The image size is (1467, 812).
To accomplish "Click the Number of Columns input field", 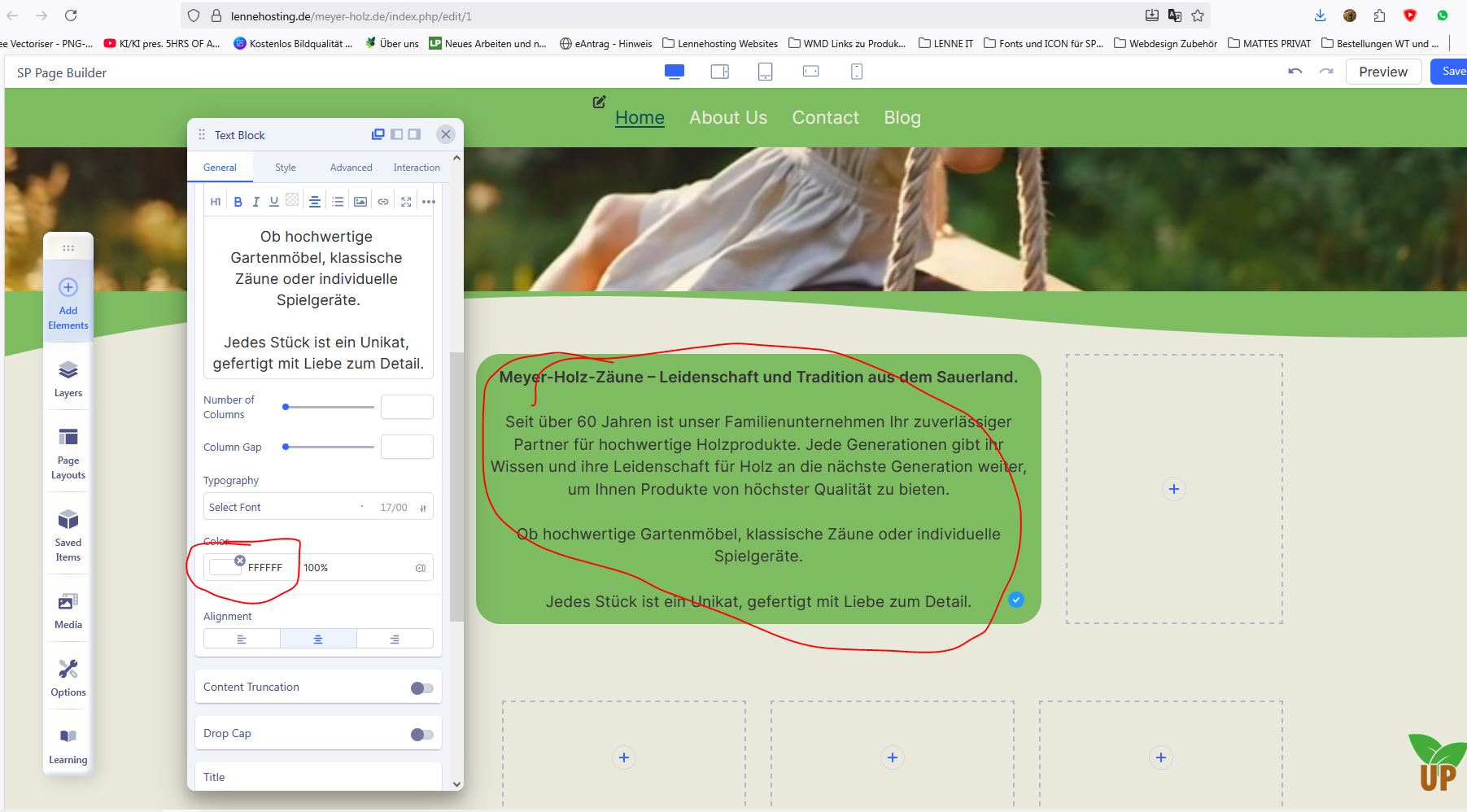I will pos(407,407).
